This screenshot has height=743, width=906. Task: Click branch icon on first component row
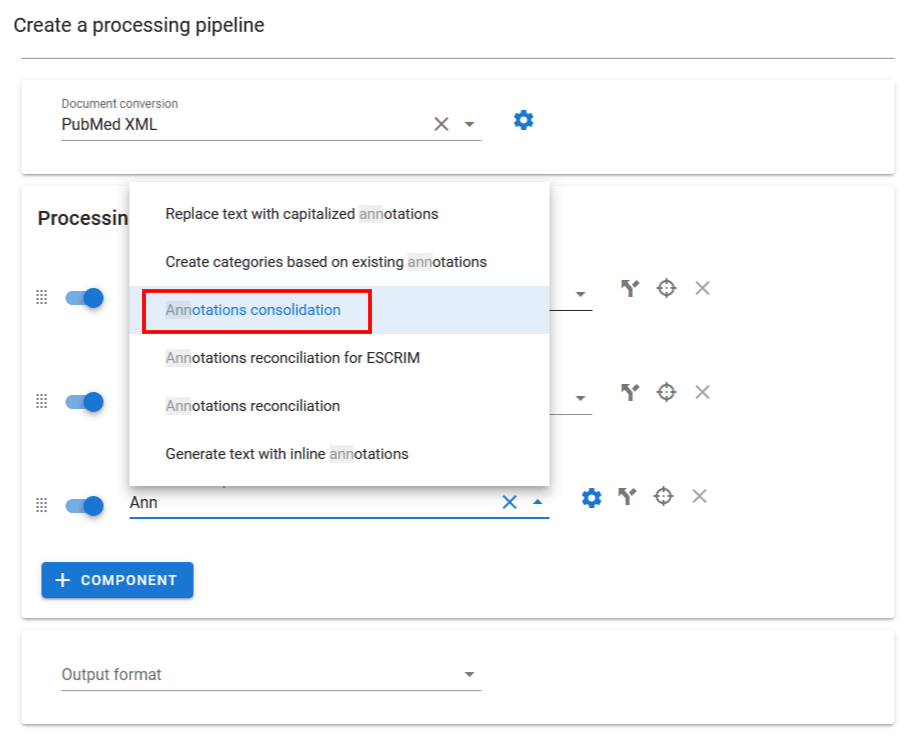tap(629, 289)
